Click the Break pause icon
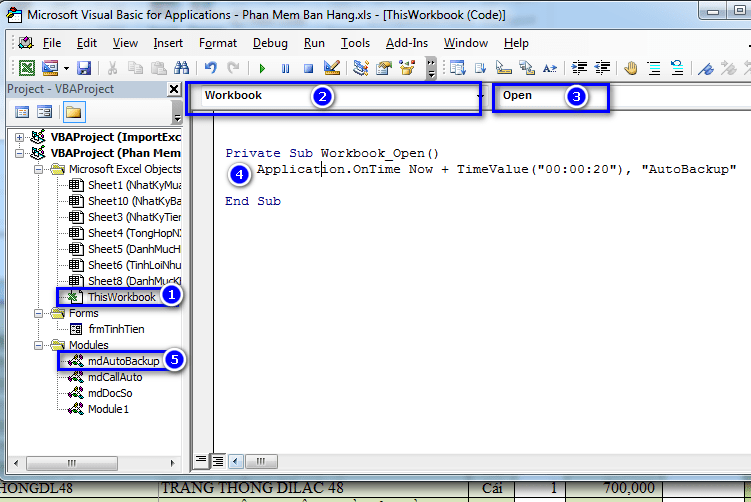 click(285, 68)
